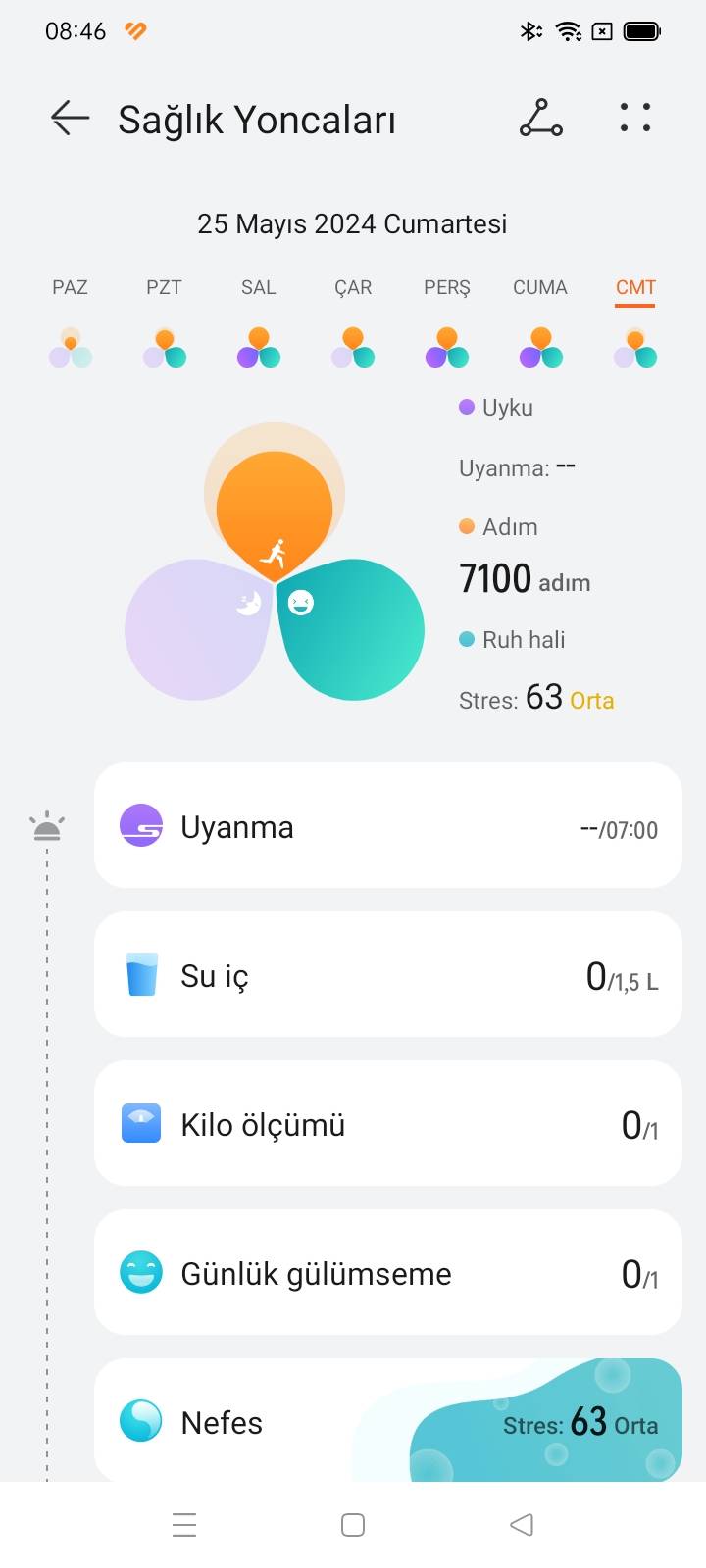Image resolution: width=706 pixels, height=1568 pixels.
Task: Tap the blue scale weight icon
Action: point(141,1123)
